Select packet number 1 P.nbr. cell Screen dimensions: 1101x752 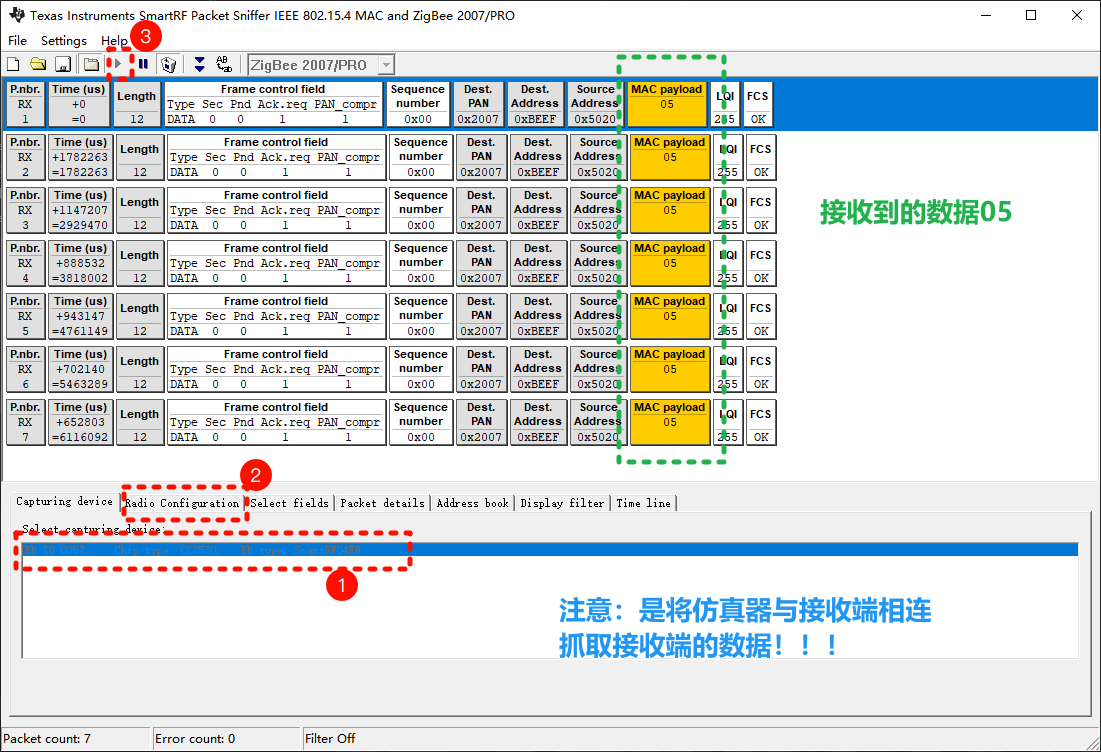25,104
